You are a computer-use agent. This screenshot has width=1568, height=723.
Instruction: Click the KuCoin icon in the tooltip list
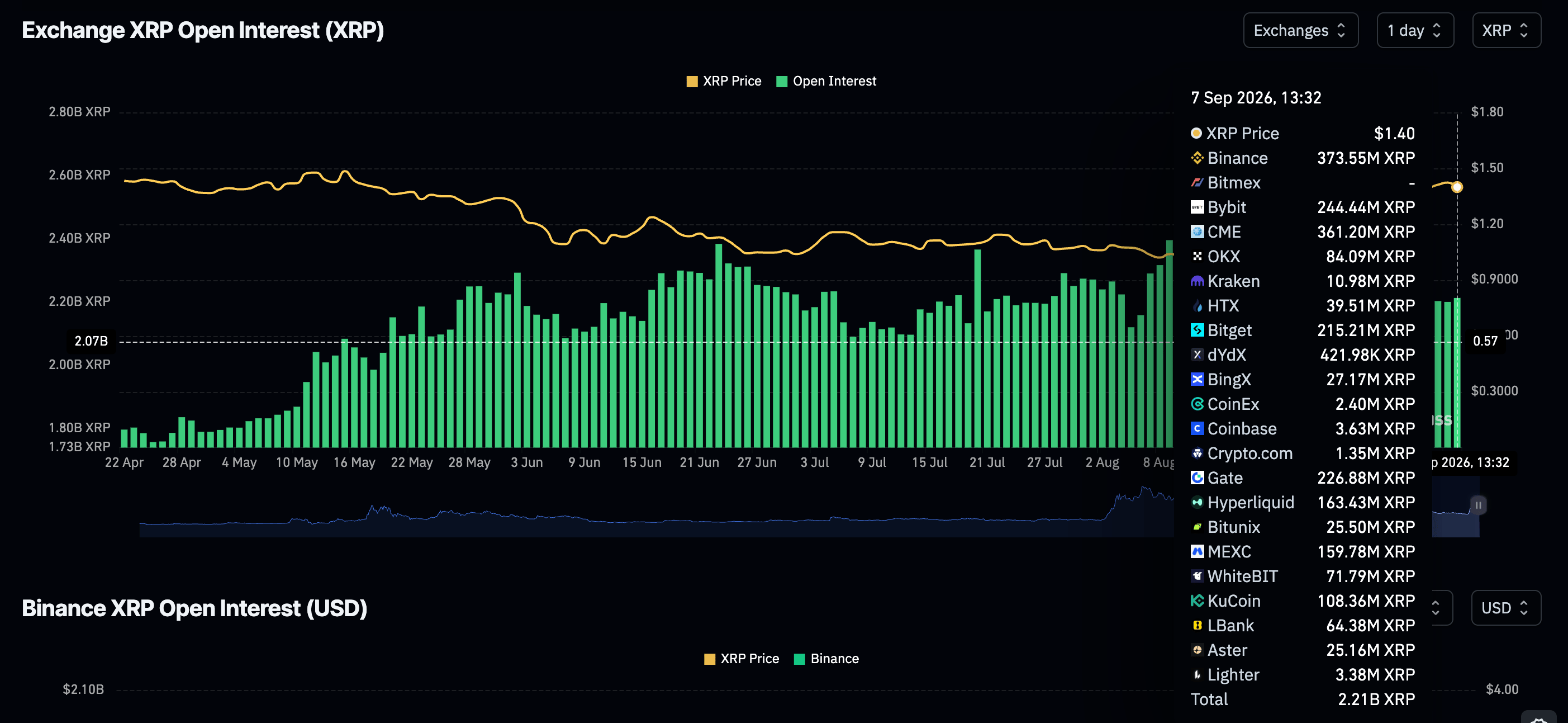[1197, 601]
